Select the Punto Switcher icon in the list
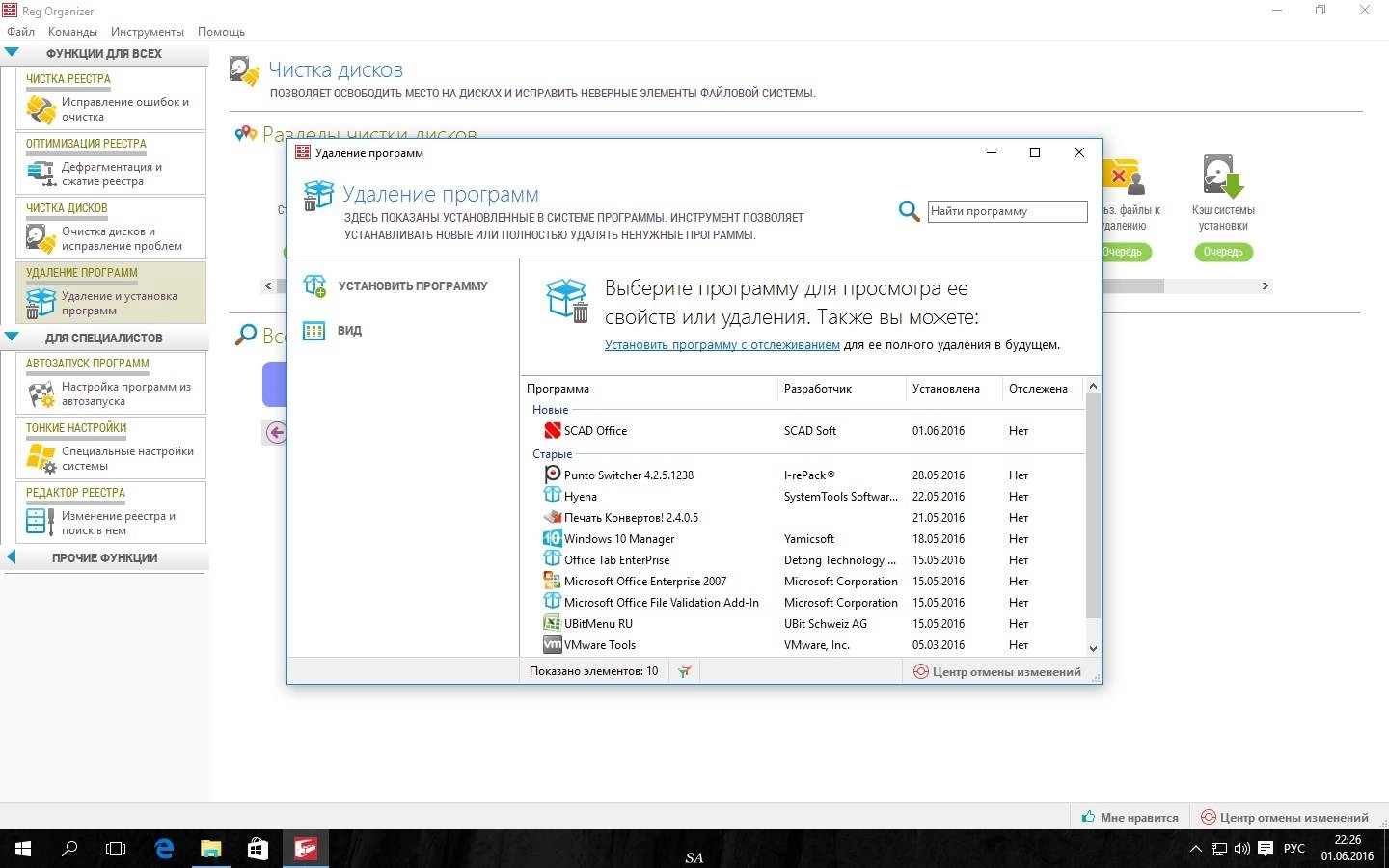 pos(552,475)
